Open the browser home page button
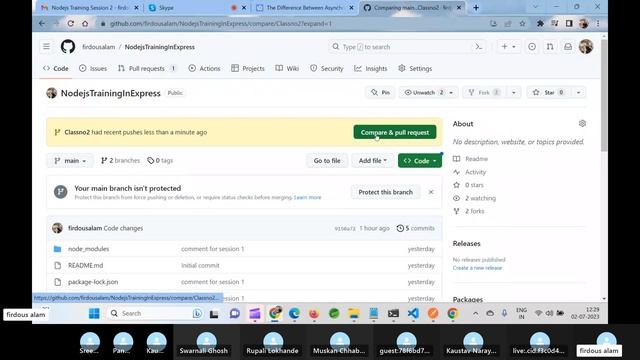640x360 pixels. (85, 24)
